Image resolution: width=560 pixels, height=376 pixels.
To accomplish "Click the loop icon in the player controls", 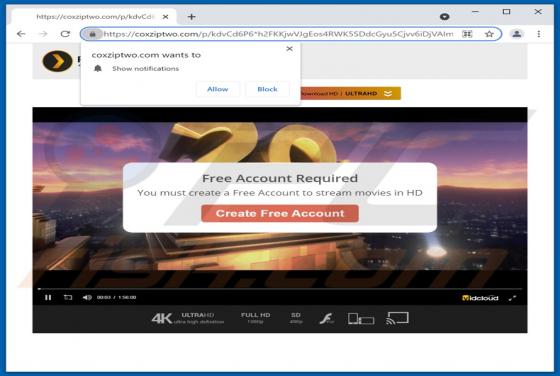I will (x=68, y=297).
